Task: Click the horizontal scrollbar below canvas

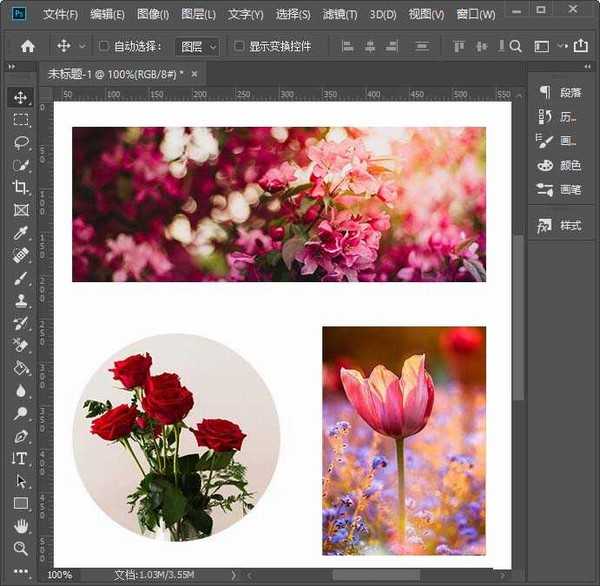Action: point(375,575)
